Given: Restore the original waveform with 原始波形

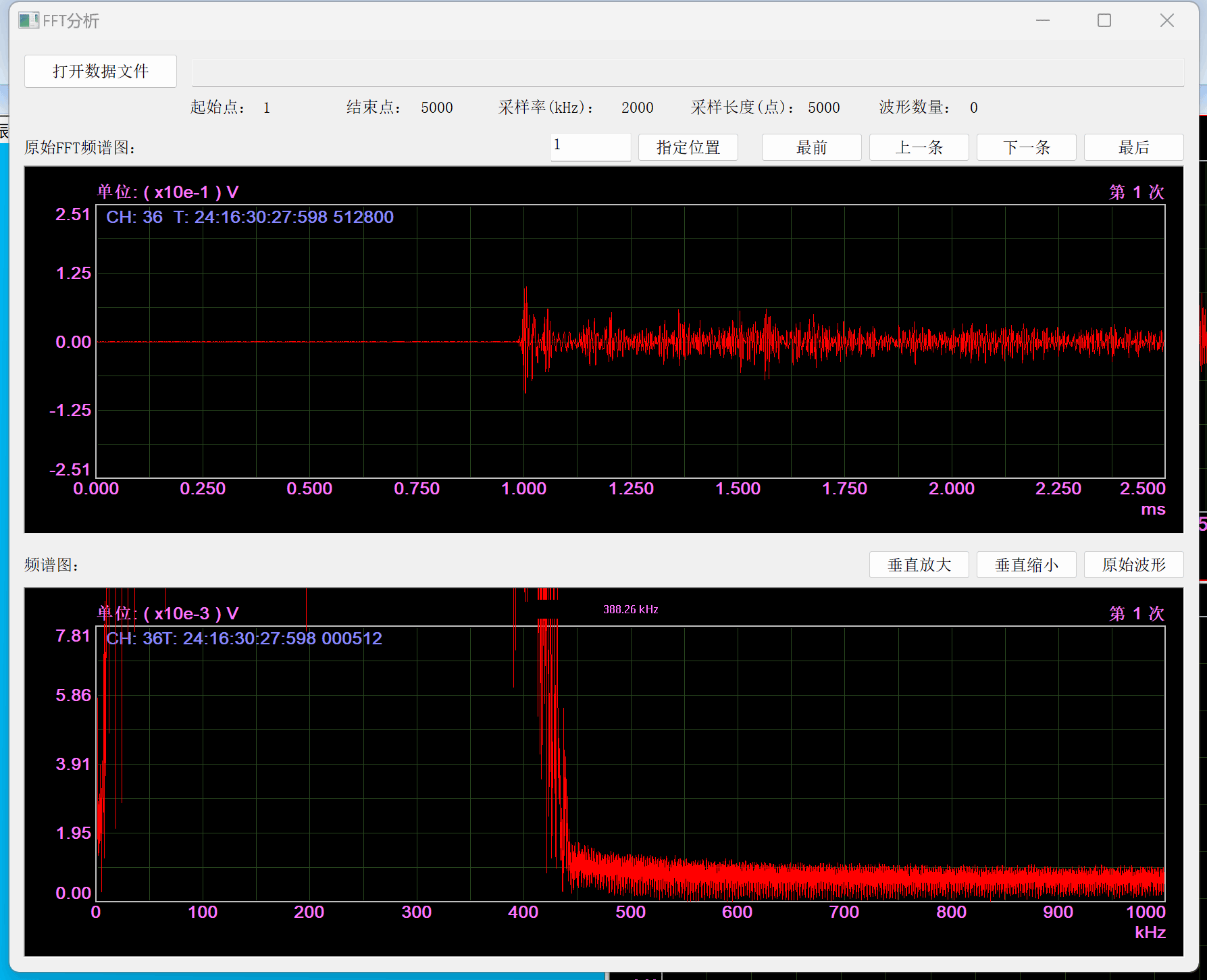Looking at the screenshot, I should point(1133,565).
